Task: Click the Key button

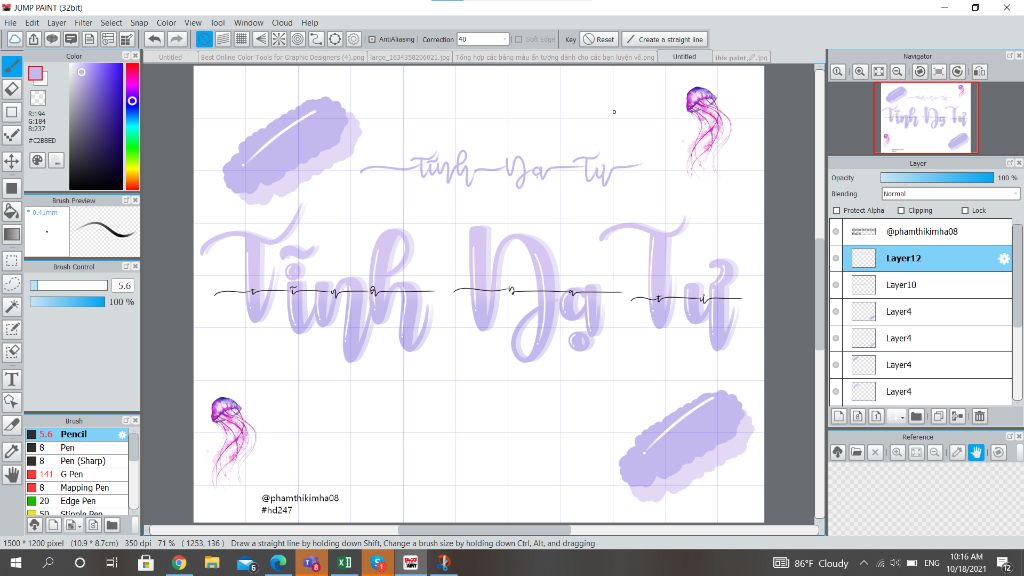Action: 570,39
